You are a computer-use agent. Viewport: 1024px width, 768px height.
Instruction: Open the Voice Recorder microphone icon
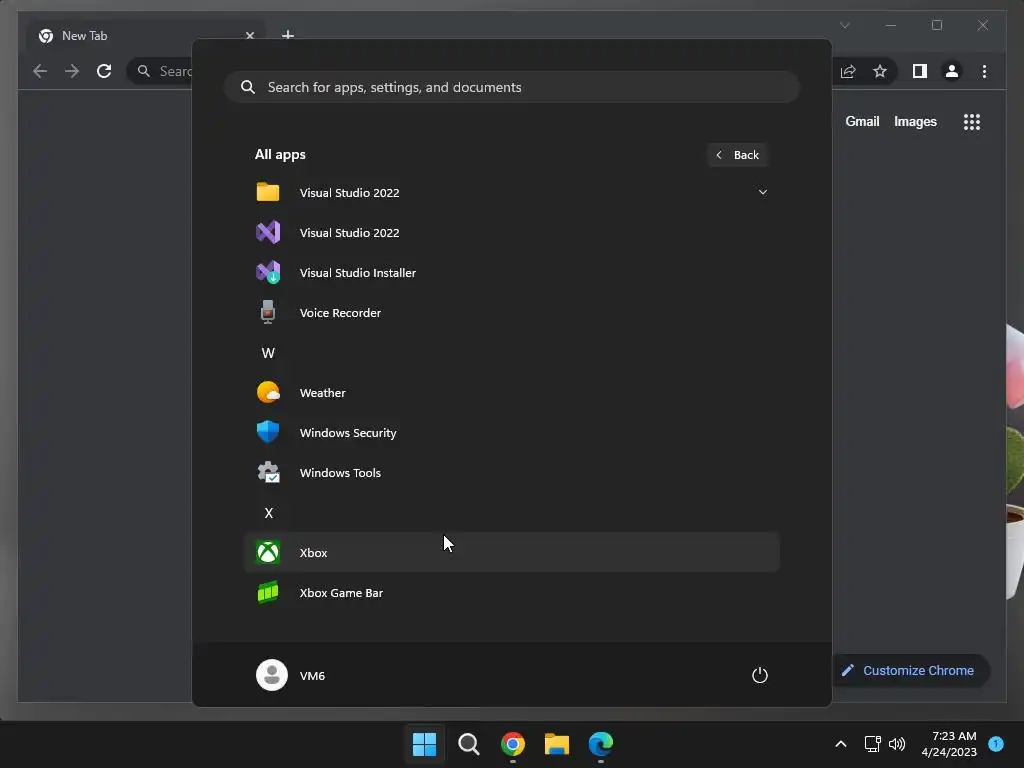(268, 312)
